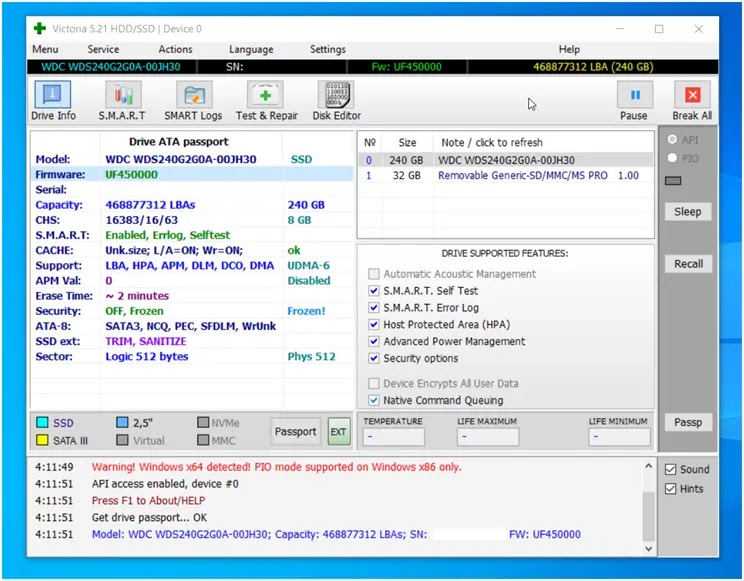Toggle Native Command Queuing checkbox

(x=374, y=400)
